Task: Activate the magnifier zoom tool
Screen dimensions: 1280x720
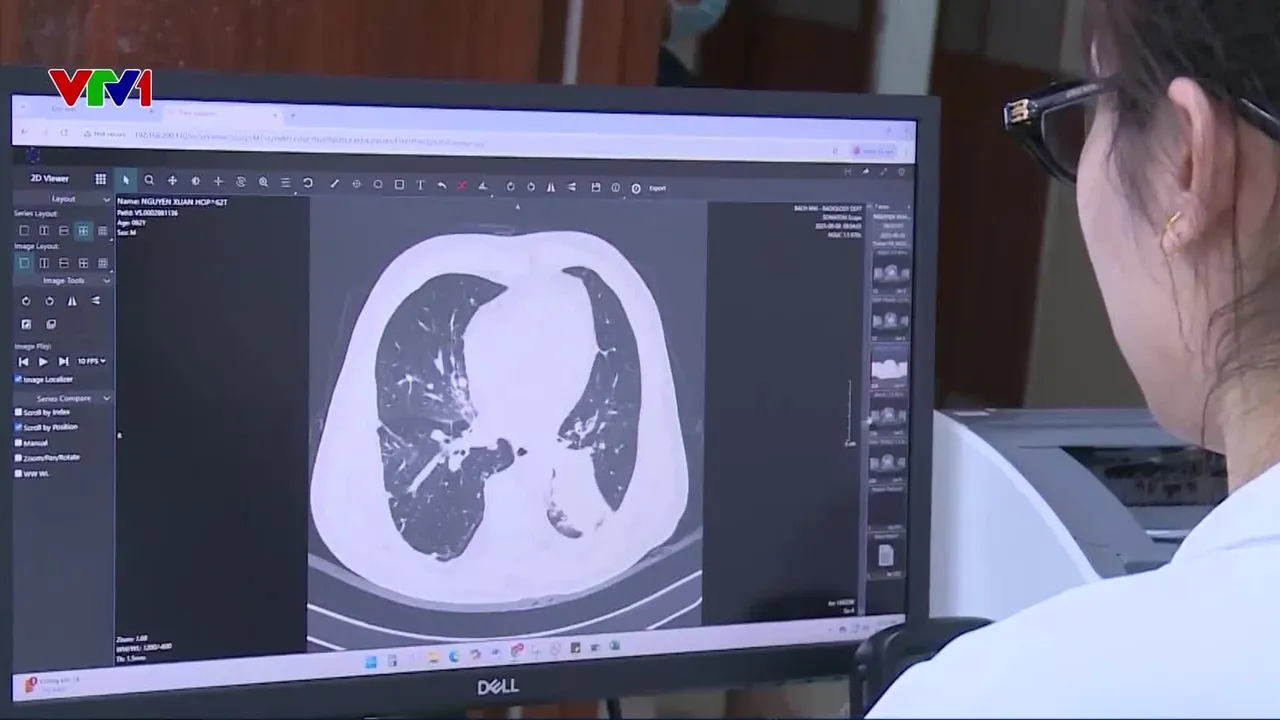Action: [149, 180]
